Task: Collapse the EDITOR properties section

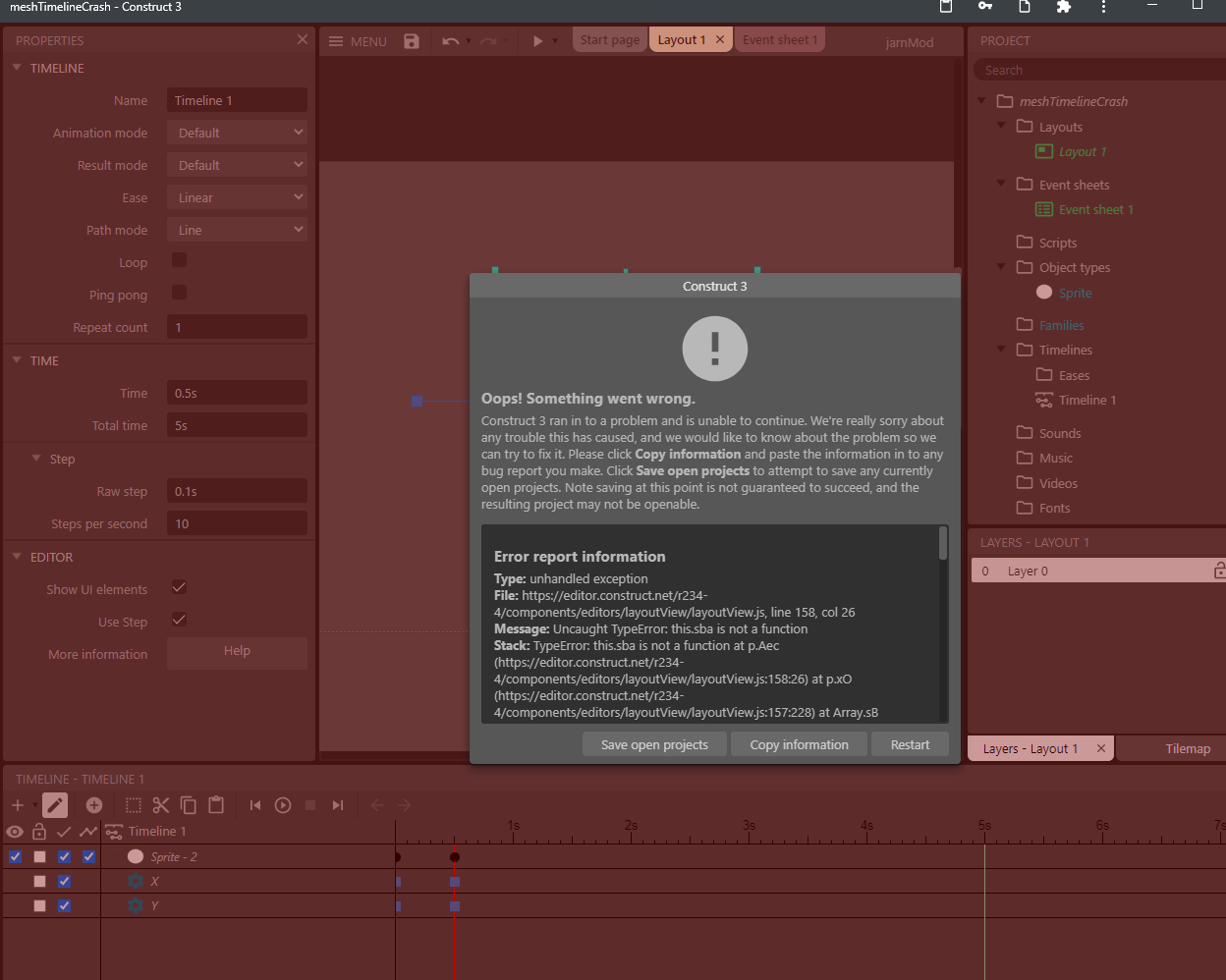Action: tap(17, 557)
